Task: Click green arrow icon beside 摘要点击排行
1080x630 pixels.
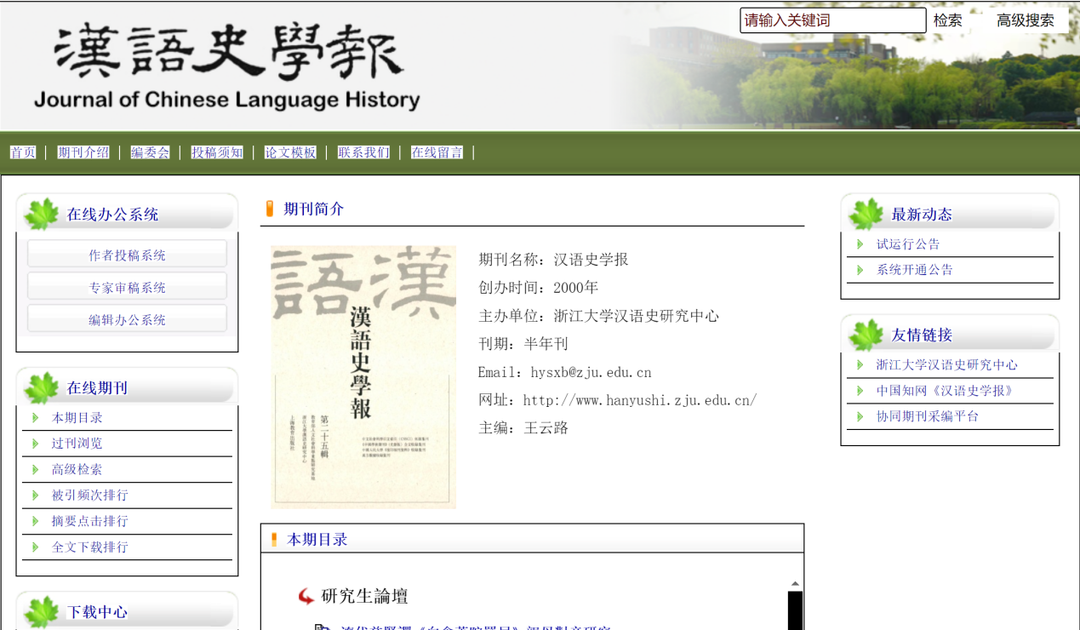Action: [x=35, y=521]
